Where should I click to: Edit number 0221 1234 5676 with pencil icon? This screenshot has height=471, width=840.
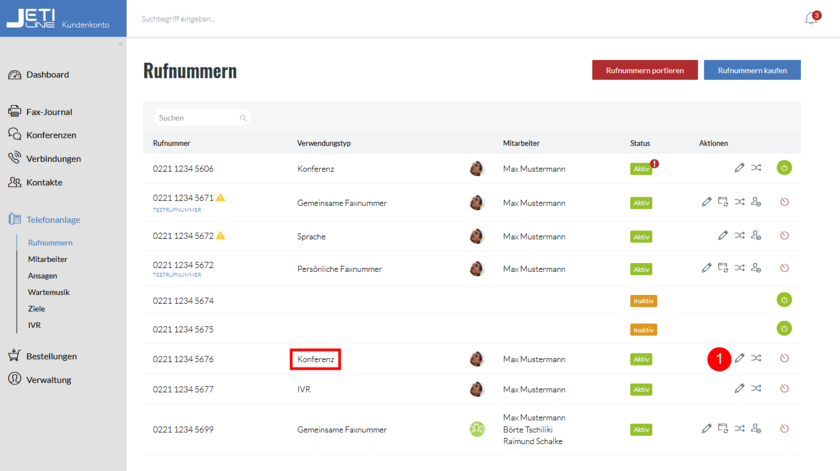pos(739,358)
